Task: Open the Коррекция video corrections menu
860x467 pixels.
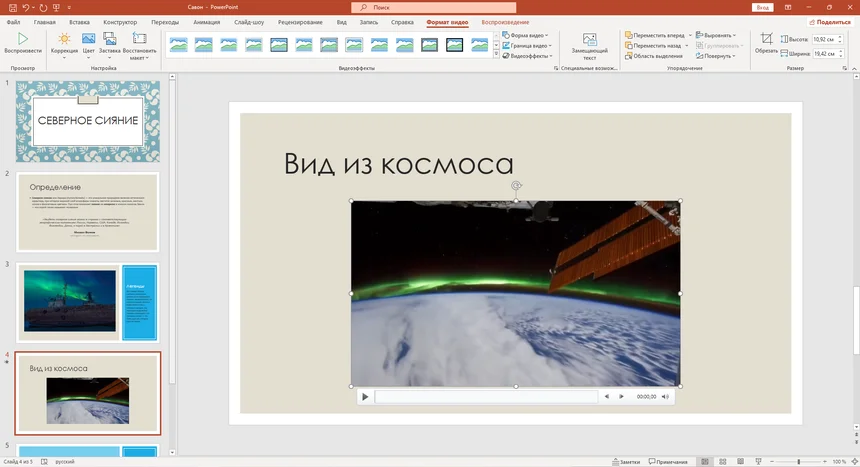Action: 64,46
